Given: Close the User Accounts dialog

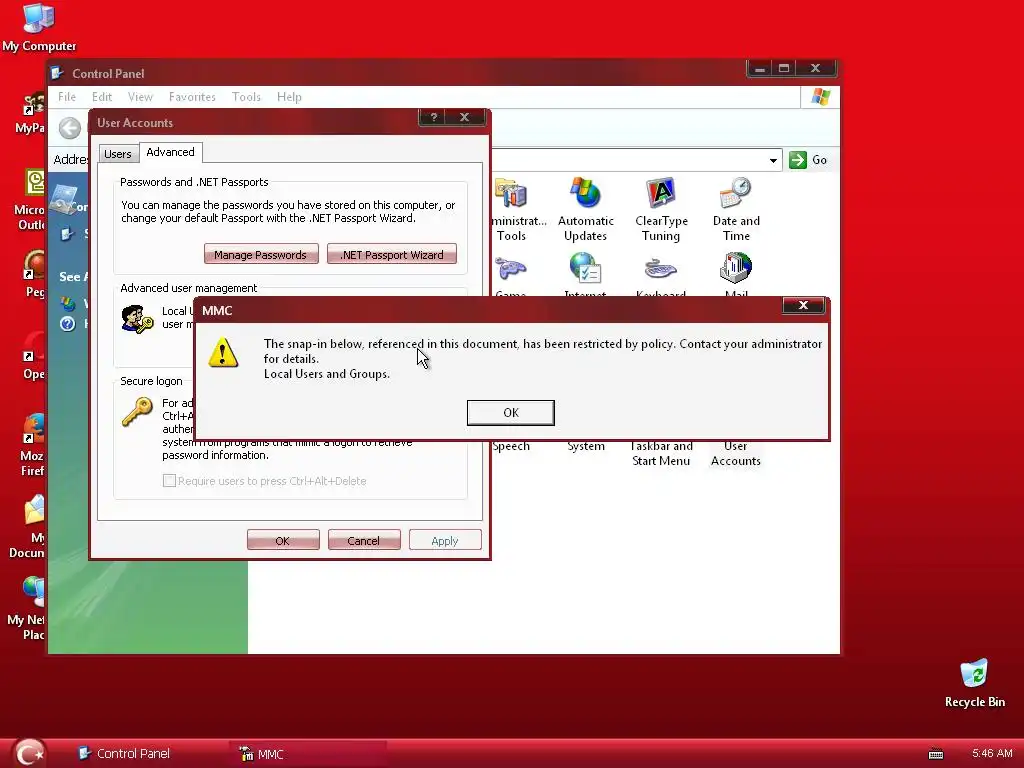Looking at the screenshot, I should pos(464,118).
